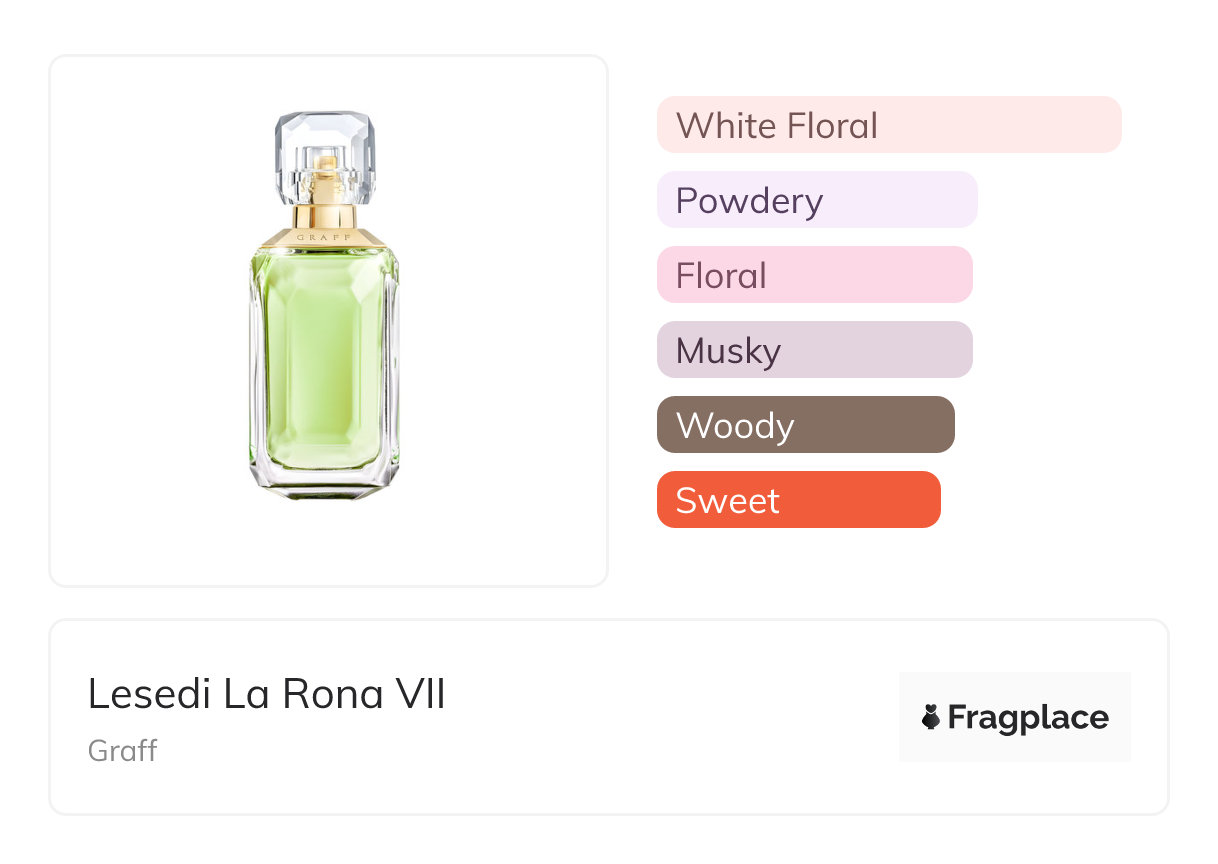Open the Fragplace wordmark link
Viewport: 1218px width, 864px height.
[1028, 717]
